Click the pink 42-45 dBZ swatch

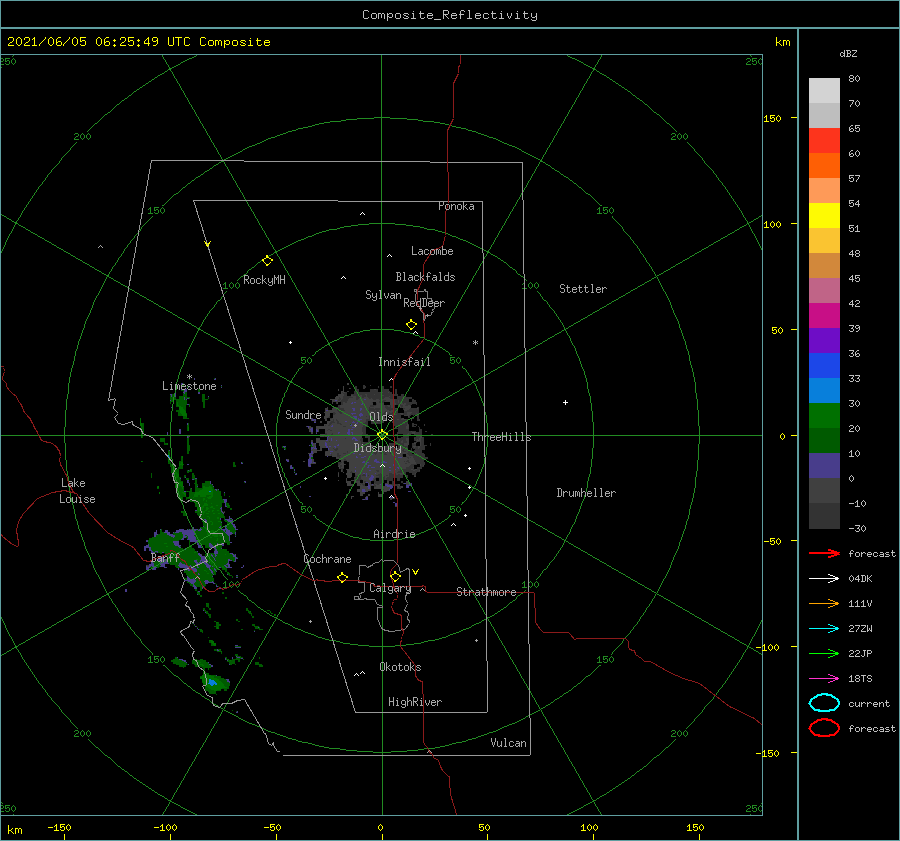click(824, 290)
